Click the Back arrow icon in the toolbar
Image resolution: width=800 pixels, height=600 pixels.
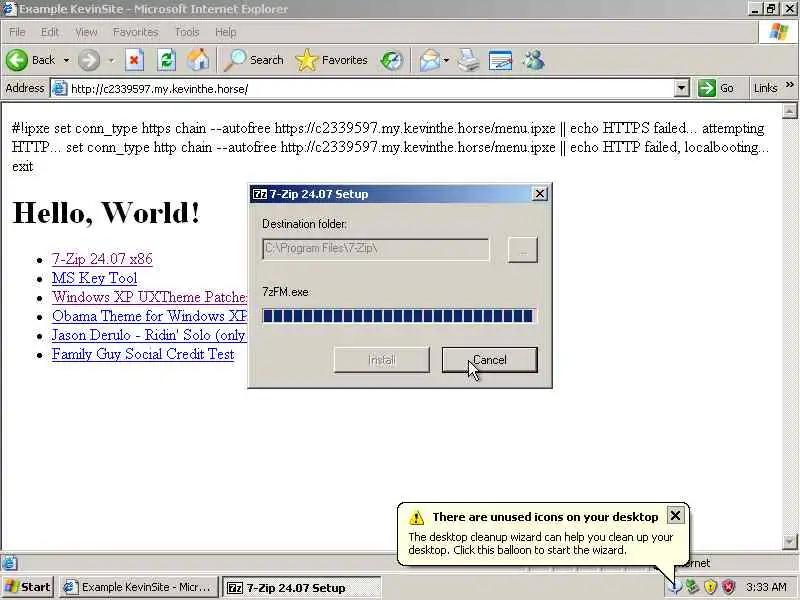coord(17,60)
